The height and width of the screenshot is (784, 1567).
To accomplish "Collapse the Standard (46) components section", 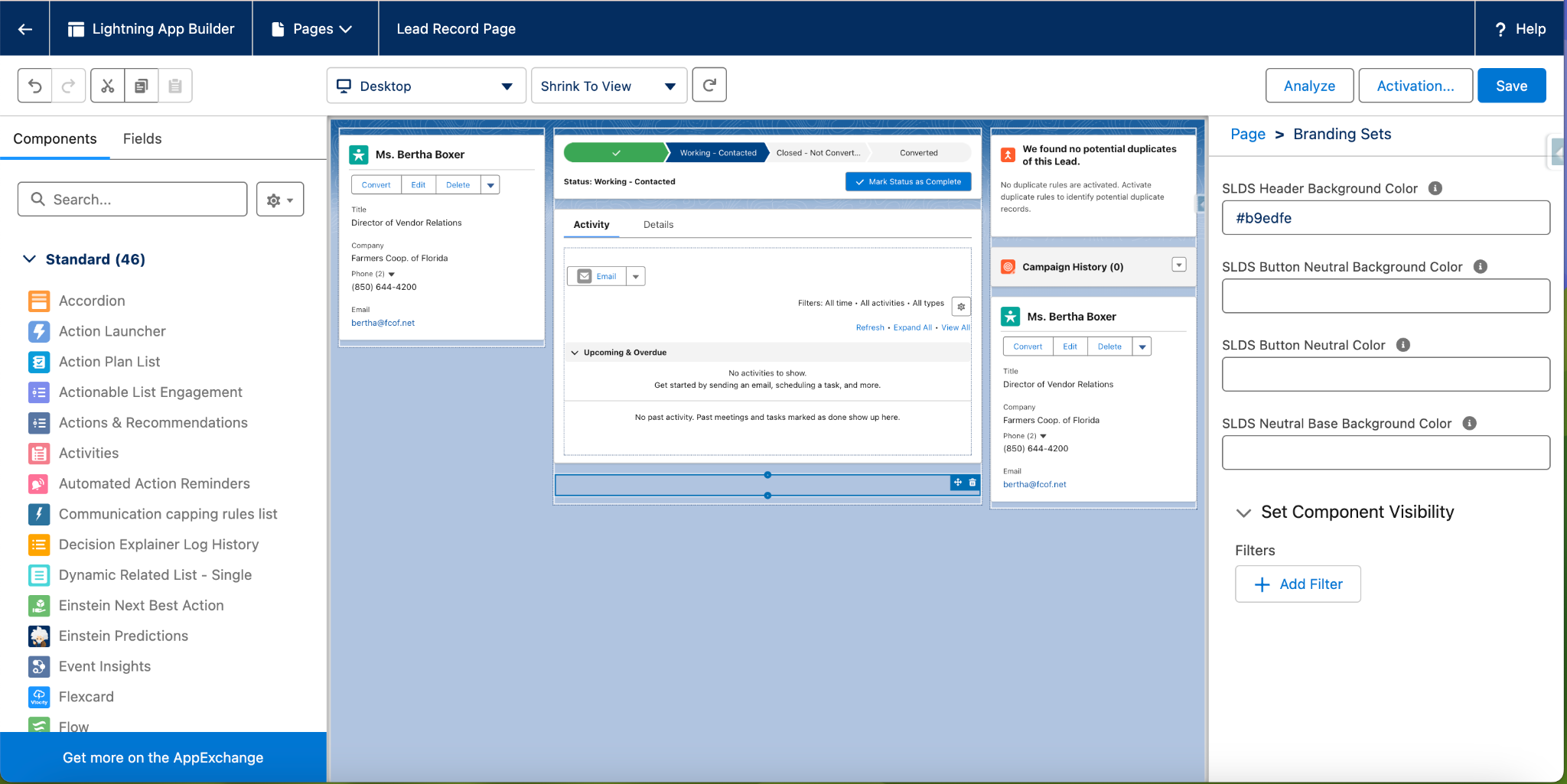I will [x=30, y=259].
